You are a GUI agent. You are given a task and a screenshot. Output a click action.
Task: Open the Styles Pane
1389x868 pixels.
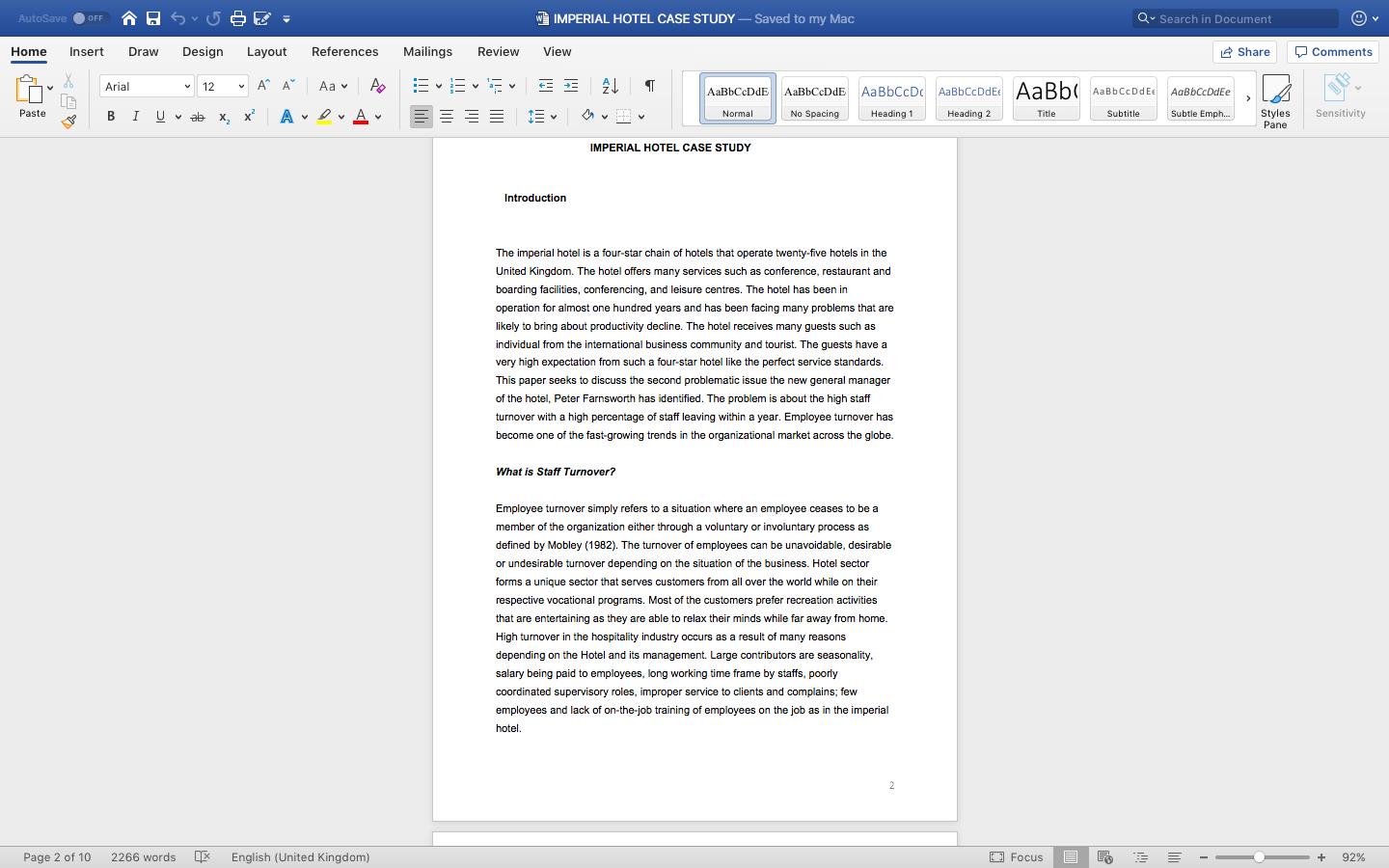[x=1275, y=96]
